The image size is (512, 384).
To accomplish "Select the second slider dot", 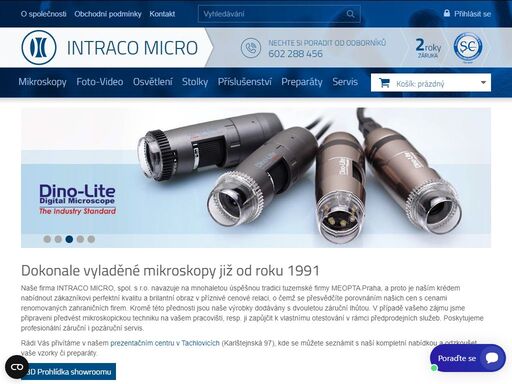I will coord(58,239).
